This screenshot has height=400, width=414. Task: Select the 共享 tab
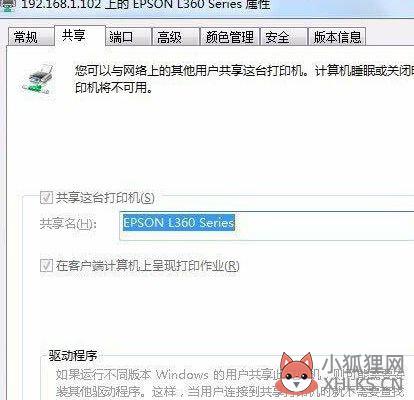click(x=80, y=35)
